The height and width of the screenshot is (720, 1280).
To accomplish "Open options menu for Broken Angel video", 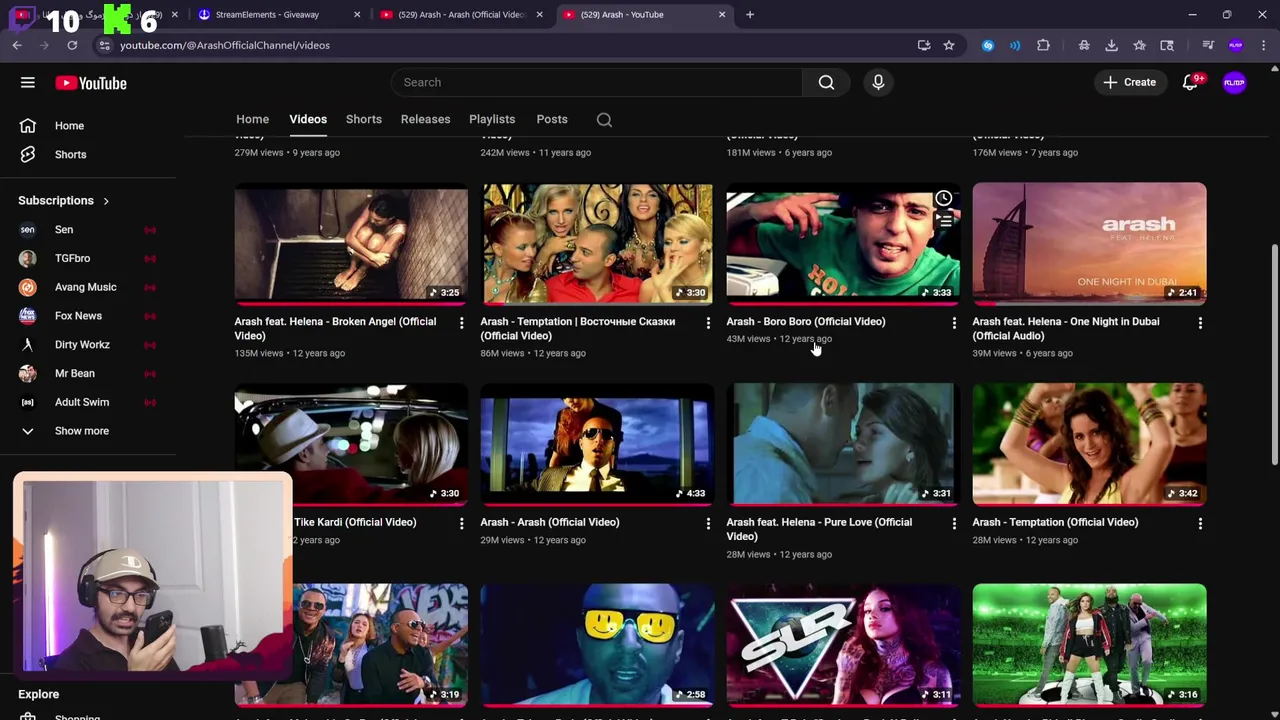I will click(x=461, y=323).
